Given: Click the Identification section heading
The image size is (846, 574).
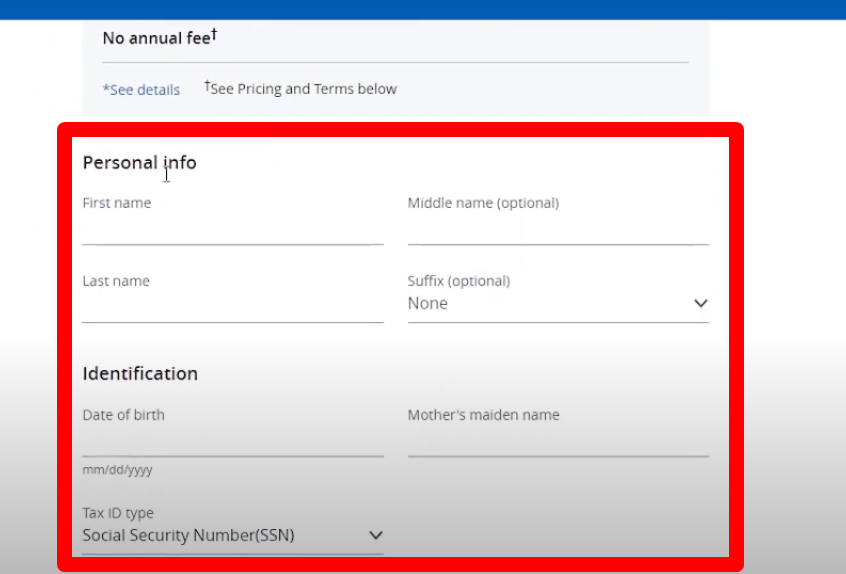Looking at the screenshot, I should coord(140,373).
